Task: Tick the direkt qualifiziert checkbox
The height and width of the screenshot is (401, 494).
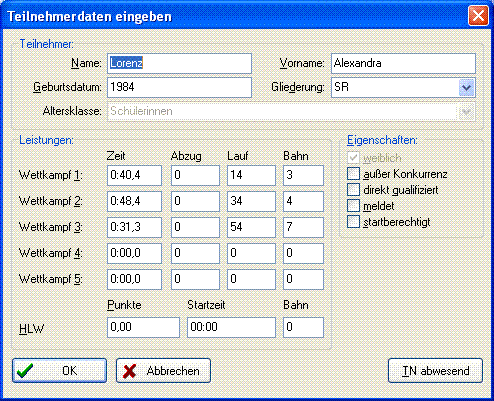Action: 353,190
